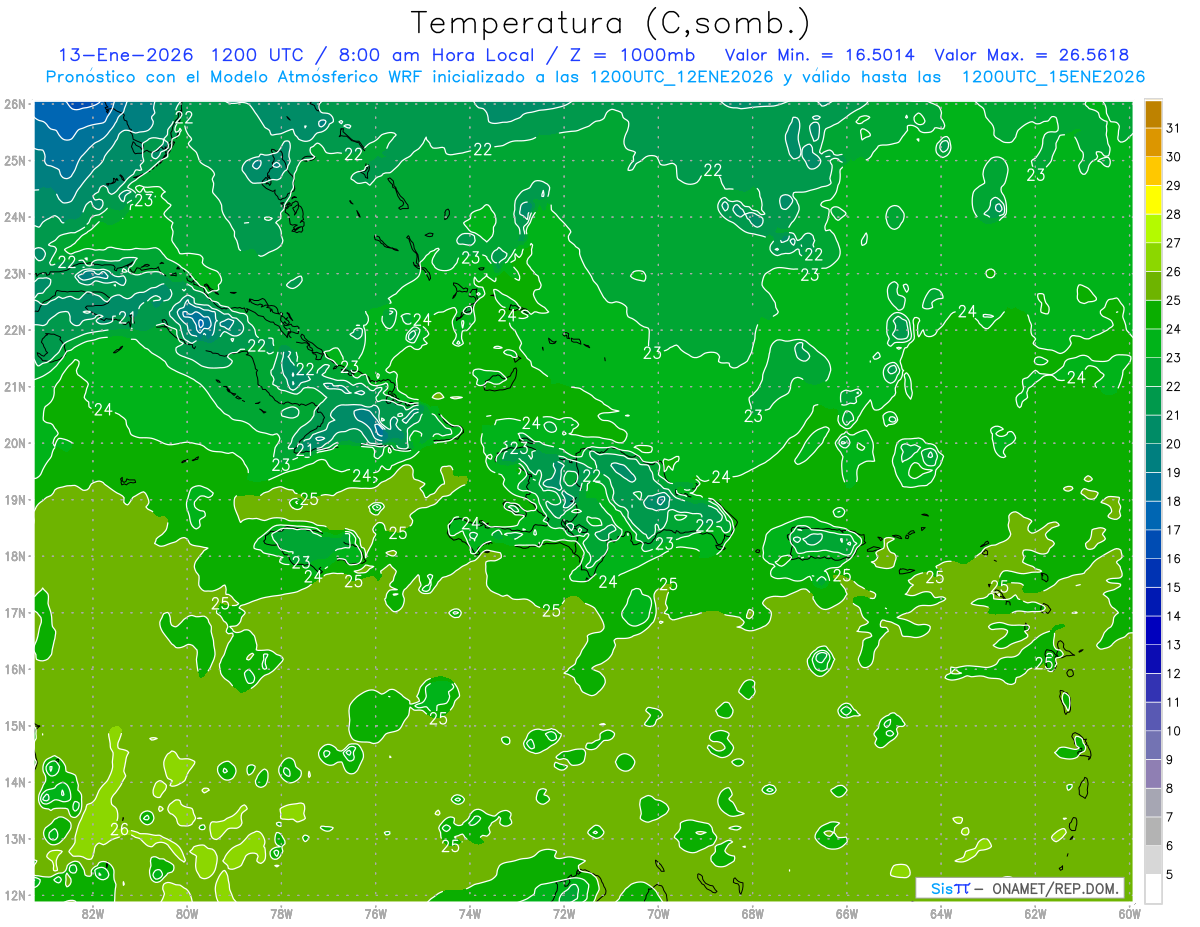Select the init time '1200UTC_12ENE2026'
1200x927 pixels.
[682, 77]
